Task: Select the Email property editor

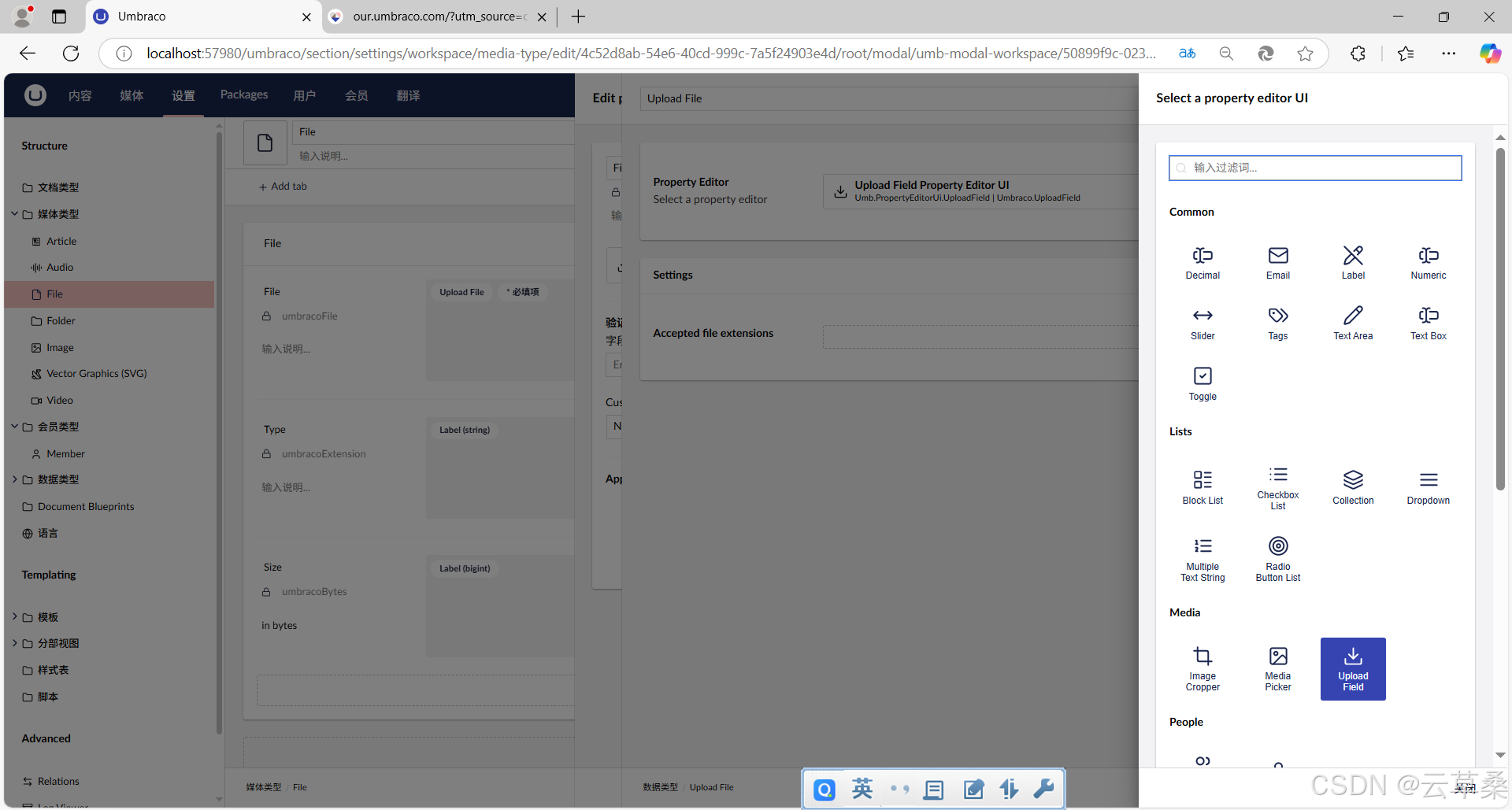Action: pos(1278,263)
